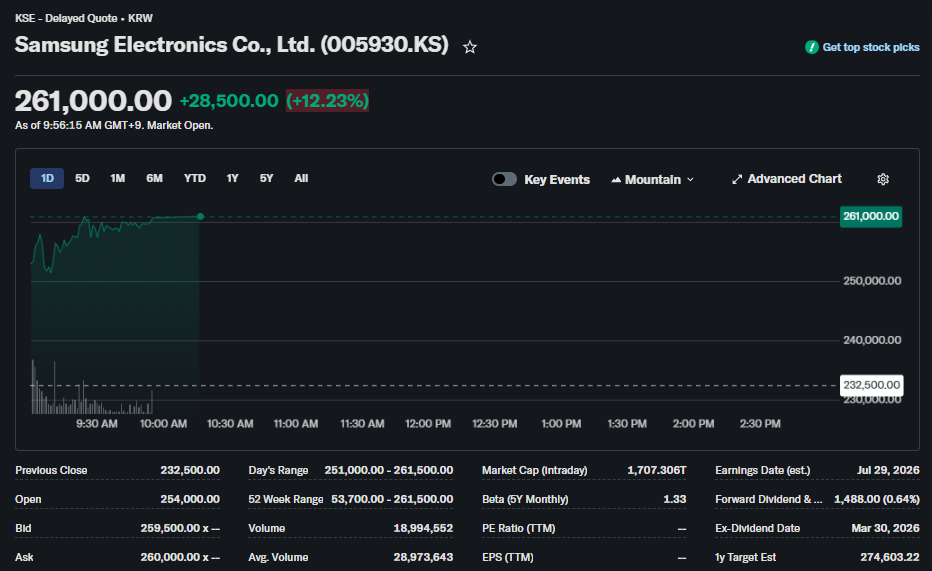Click the 52 Week Range value
The width and height of the screenshot is (932, 571).
[x=392, y=499]
